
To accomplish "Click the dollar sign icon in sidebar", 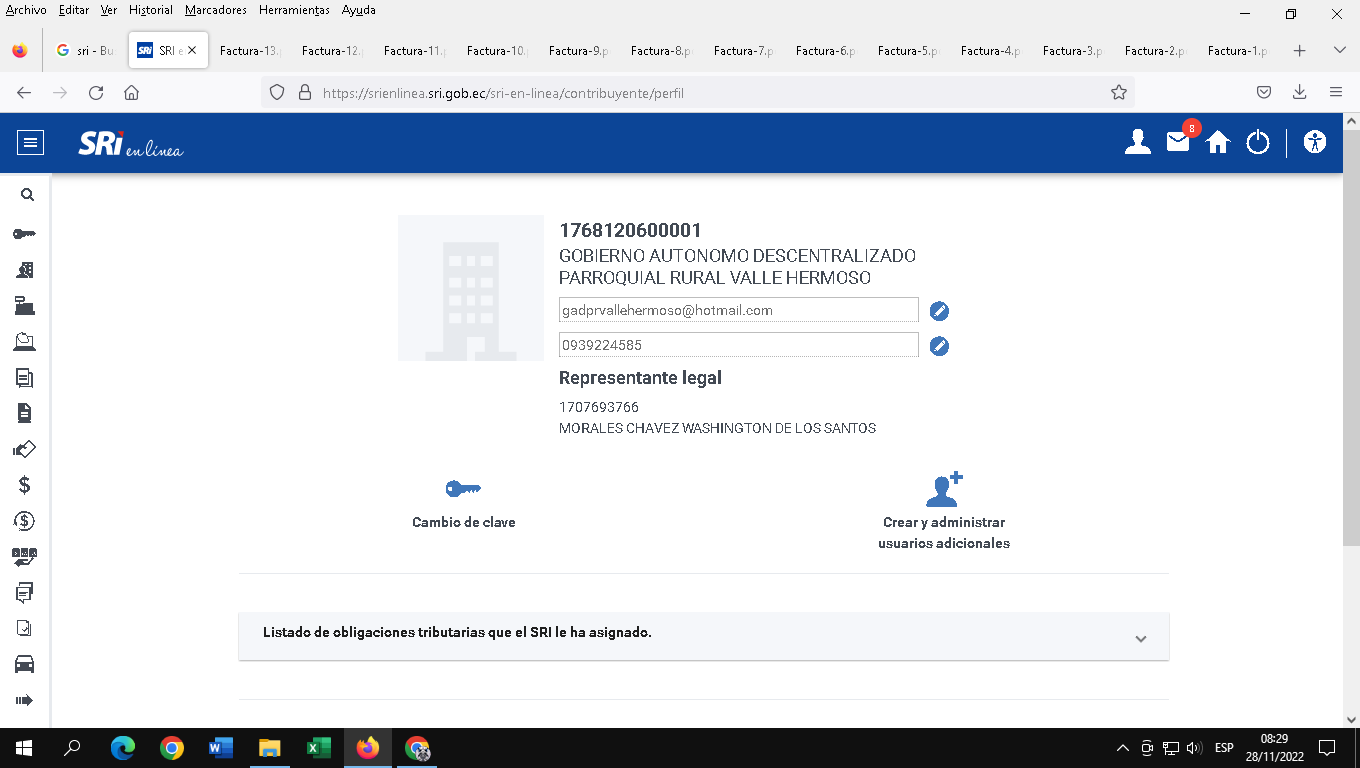I will (24, 485).
